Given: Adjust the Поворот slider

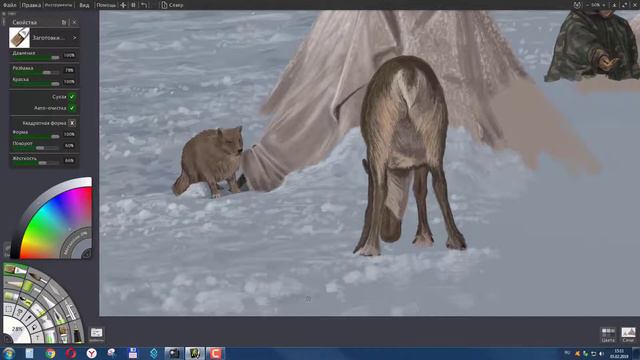Looking at the screenshot, I should 36,148.
